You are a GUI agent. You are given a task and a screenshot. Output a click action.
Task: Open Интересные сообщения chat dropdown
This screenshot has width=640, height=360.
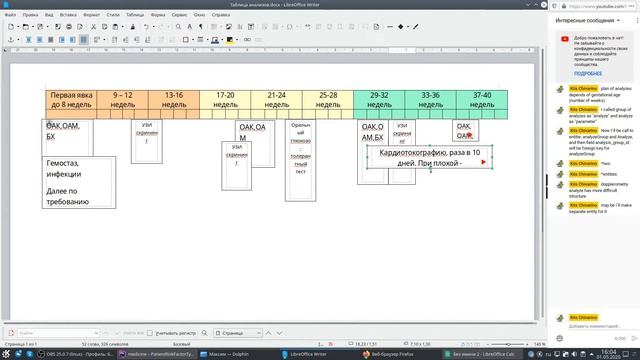[587, 20]
